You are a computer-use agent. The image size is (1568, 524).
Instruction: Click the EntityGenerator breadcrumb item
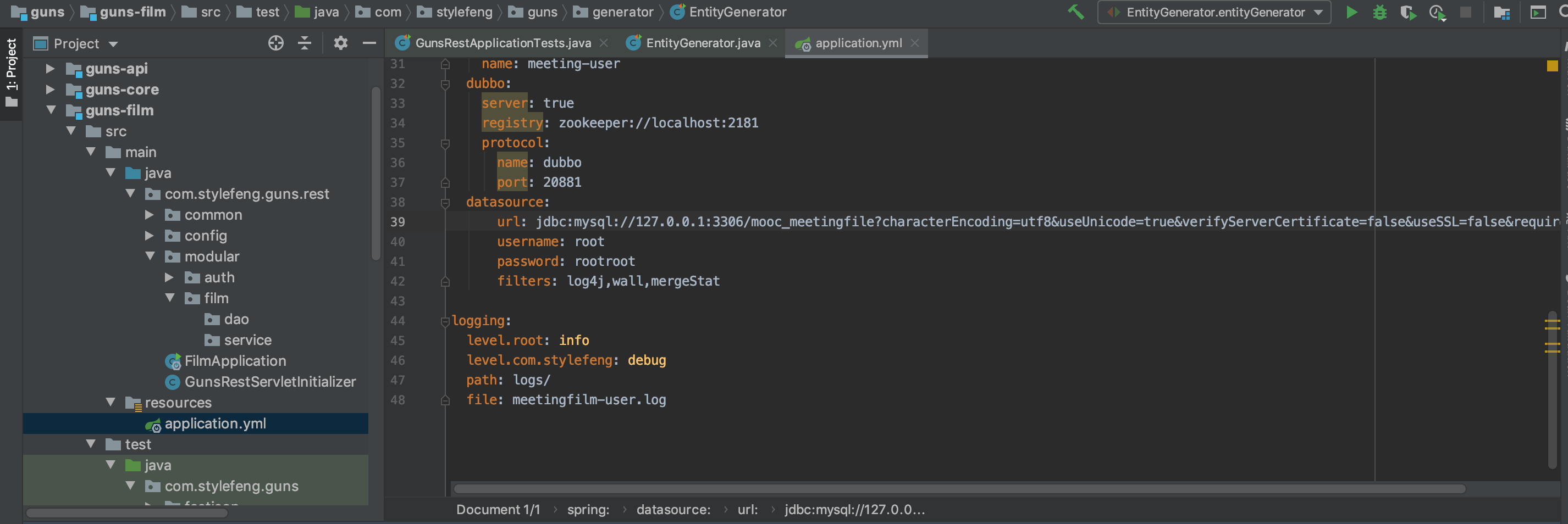(728, 12)
